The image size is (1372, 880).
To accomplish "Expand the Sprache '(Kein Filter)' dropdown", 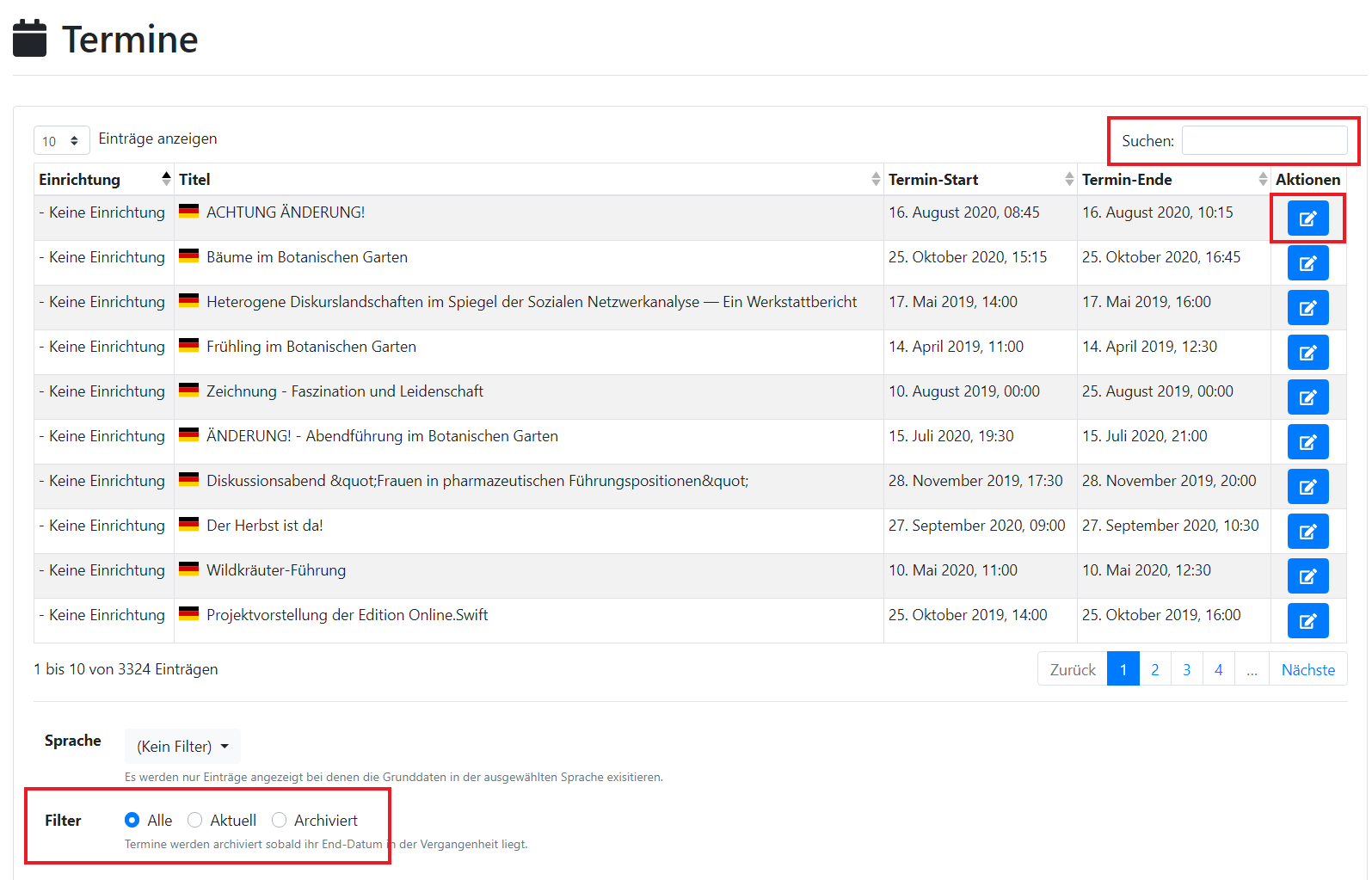I will point(182,747).
